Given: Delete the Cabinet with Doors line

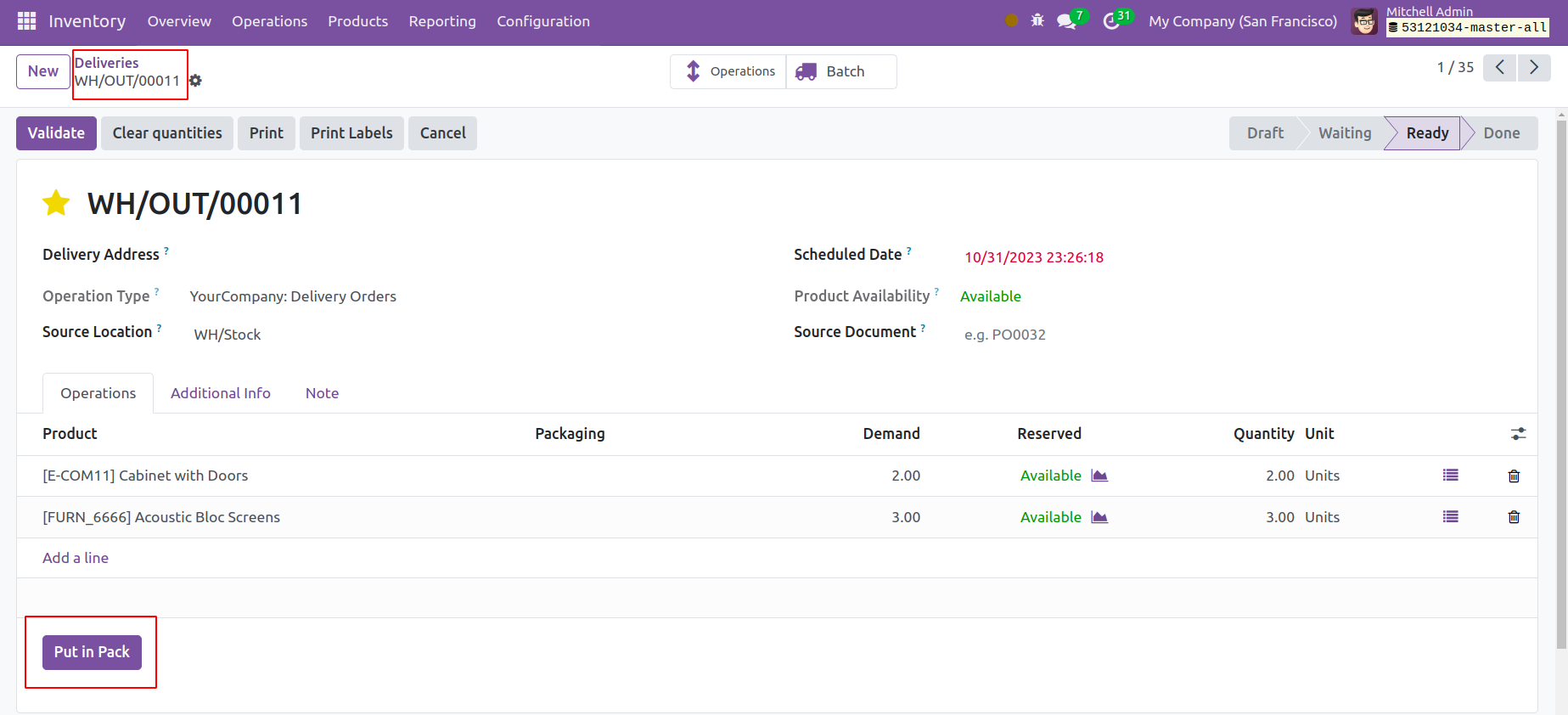Looking at the screenshot, I should [1513, 476].
